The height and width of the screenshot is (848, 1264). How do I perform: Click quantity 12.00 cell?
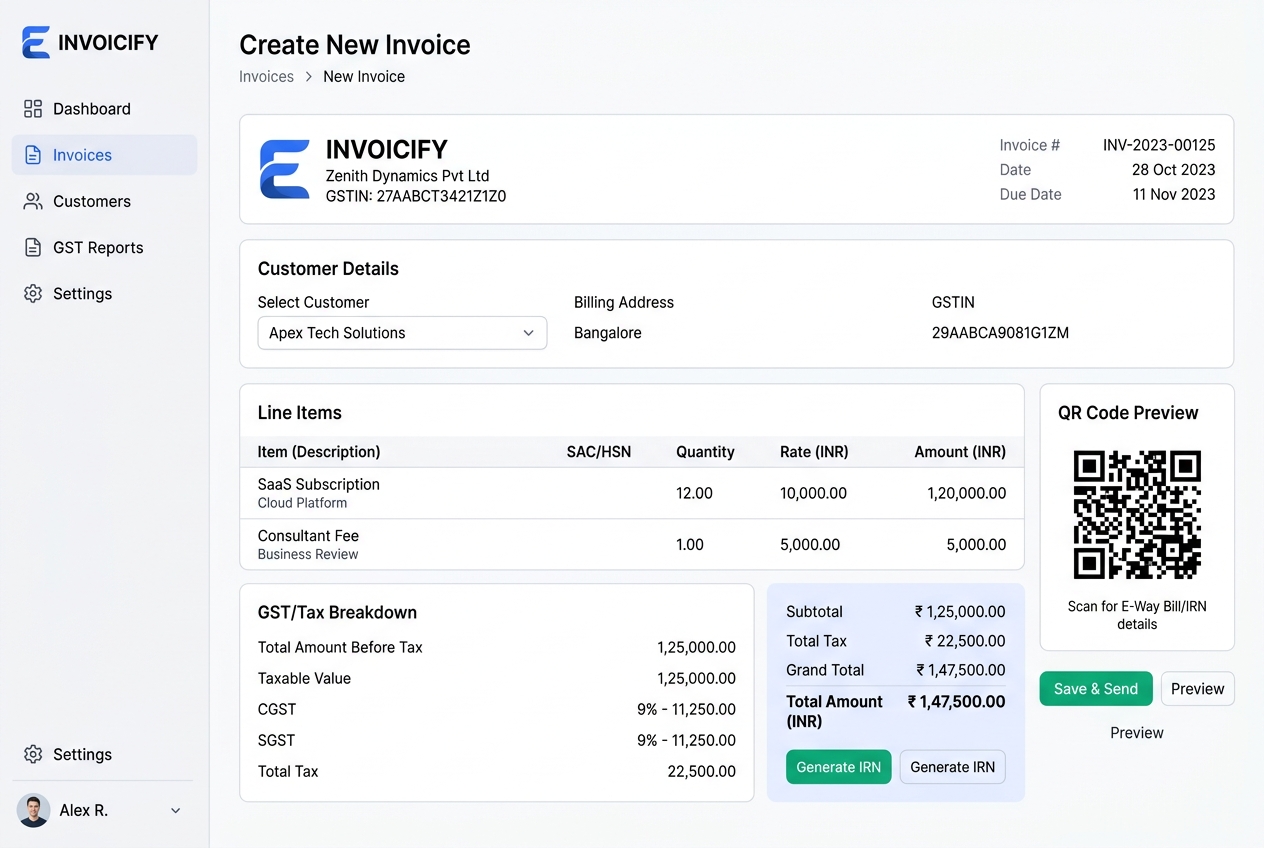[x=694, y=493]
